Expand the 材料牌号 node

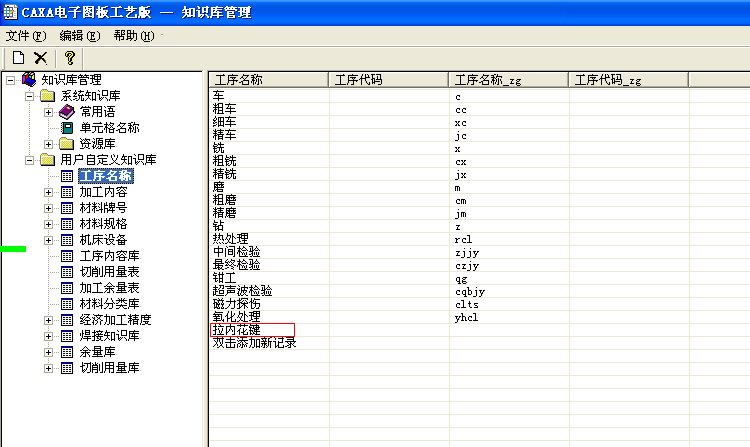point(48,208)
